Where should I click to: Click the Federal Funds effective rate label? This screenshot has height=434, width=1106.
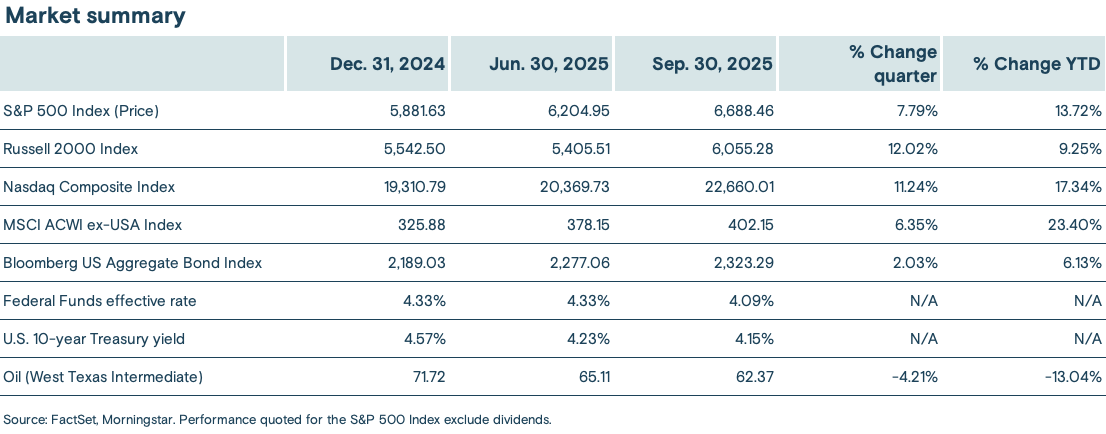[x=100, y=301]
